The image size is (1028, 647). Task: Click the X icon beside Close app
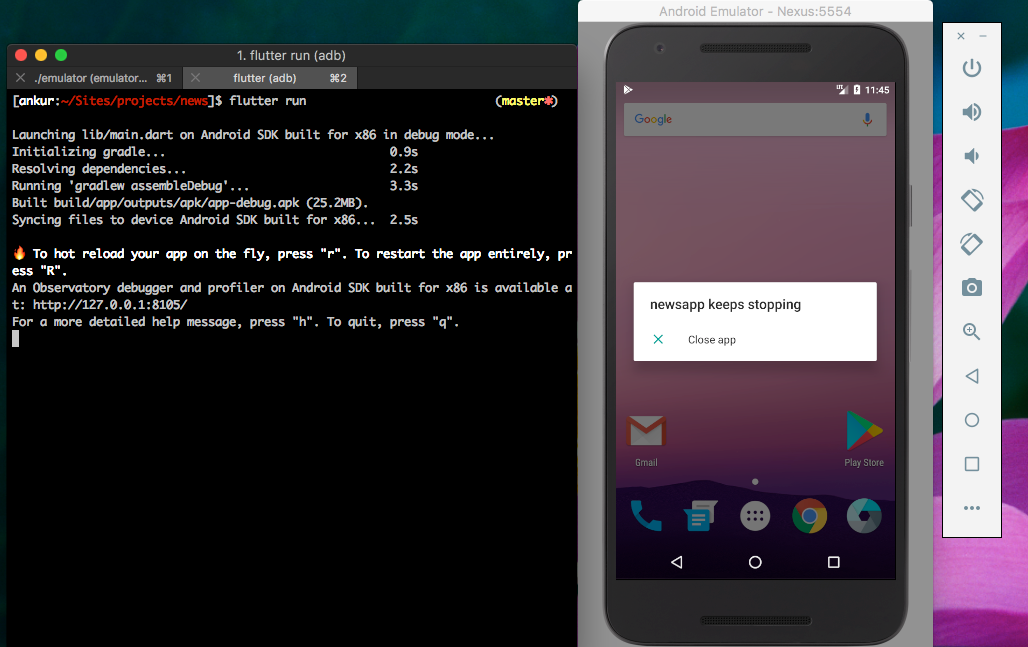pyautogui.click(x=658, y=339)
